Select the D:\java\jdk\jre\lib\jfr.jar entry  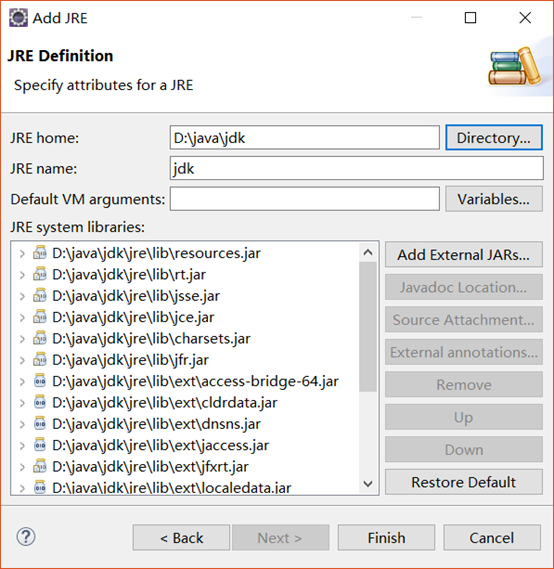(130, 360)
